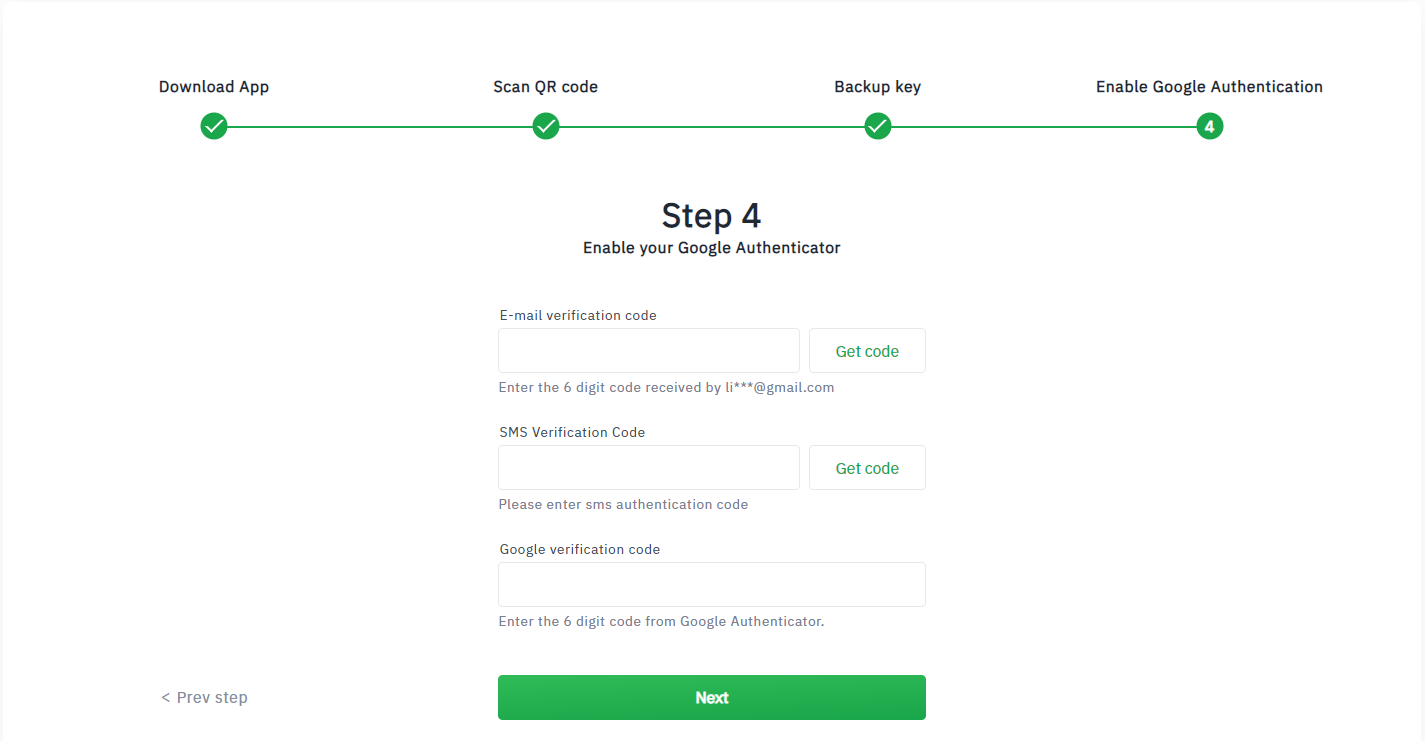Get code for e-mail verification

(867, 351)
